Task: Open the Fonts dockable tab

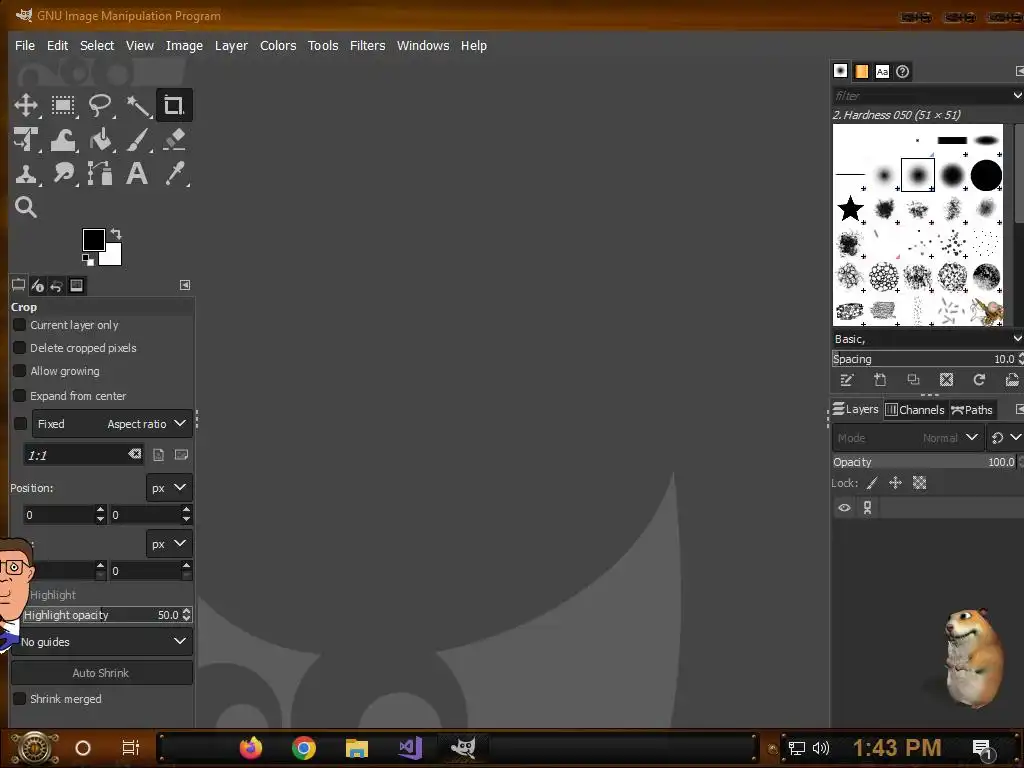Action: (x=882, y=71)
